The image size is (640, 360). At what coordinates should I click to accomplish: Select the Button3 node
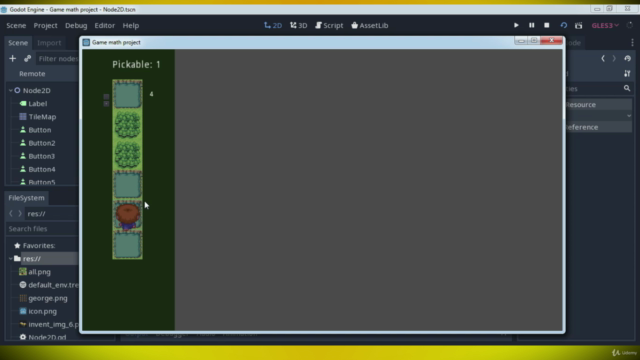42,156
